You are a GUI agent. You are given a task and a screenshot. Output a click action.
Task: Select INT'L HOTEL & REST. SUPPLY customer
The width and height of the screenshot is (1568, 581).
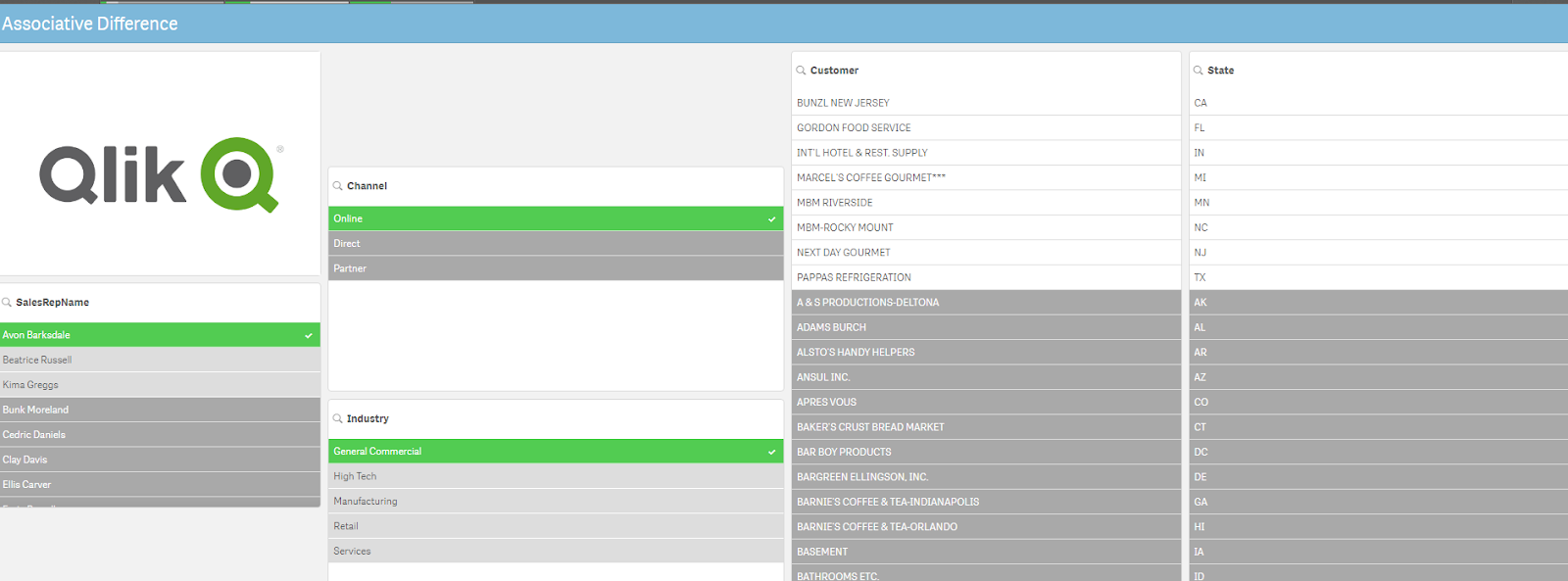pyautogui.click(x=986, y=153)
